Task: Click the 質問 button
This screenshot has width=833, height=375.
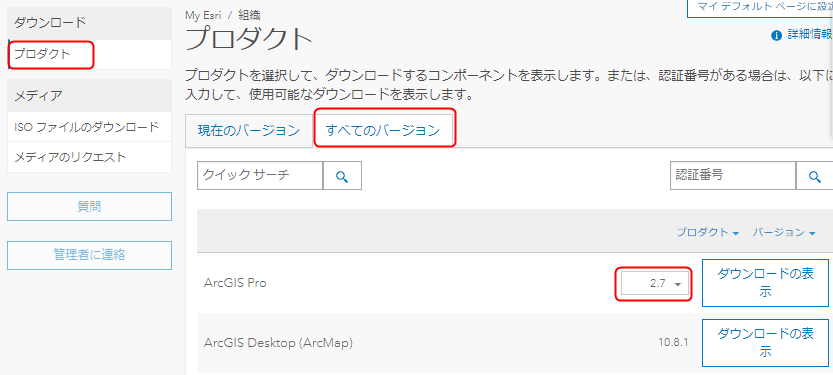Action: [x=89, y=207]
